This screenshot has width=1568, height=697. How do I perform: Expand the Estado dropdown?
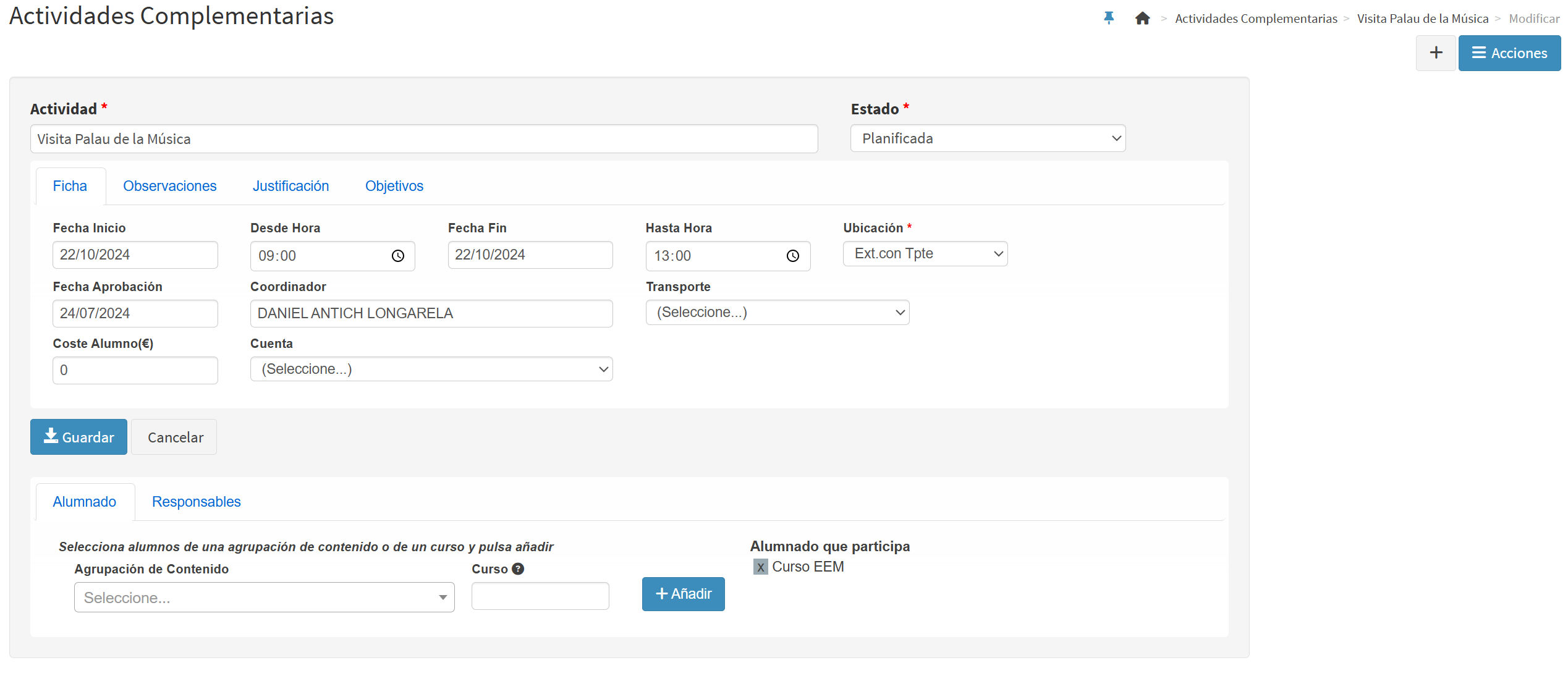pos(988,138)
